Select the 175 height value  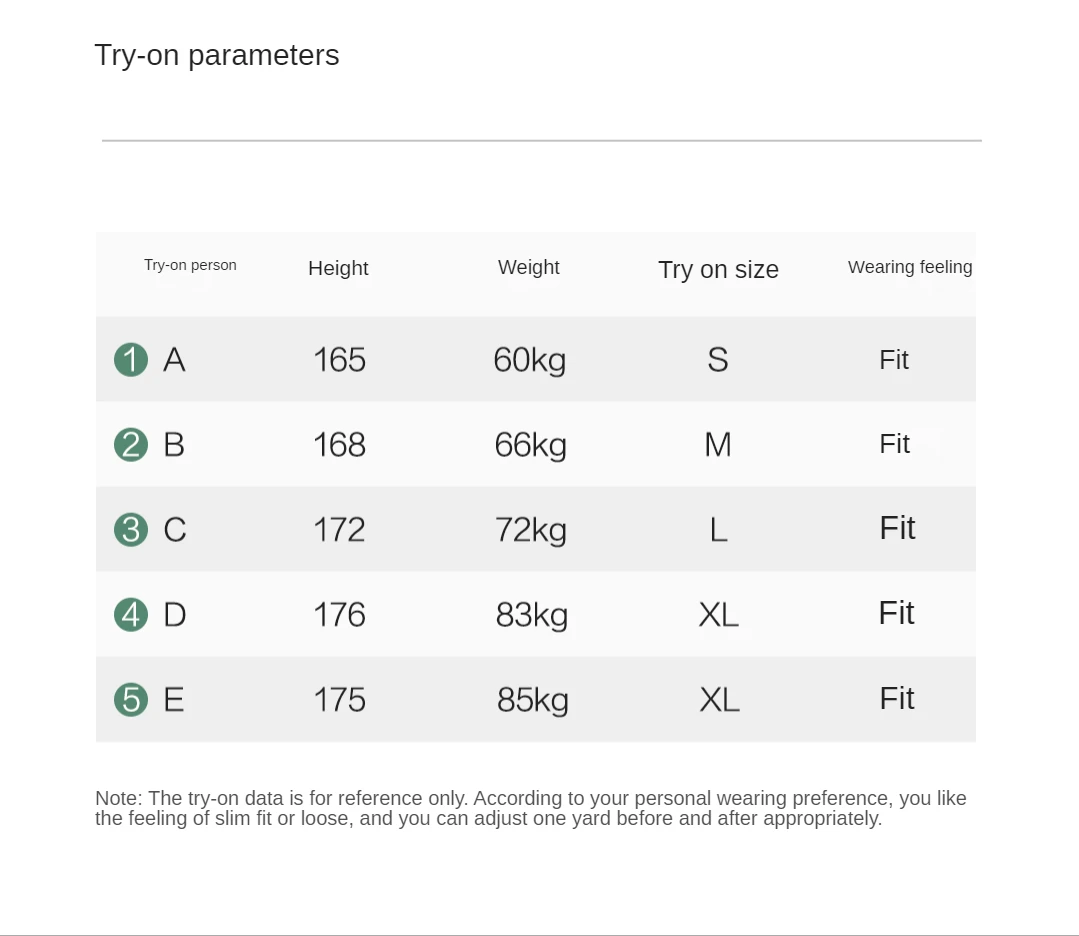[339, 700]
